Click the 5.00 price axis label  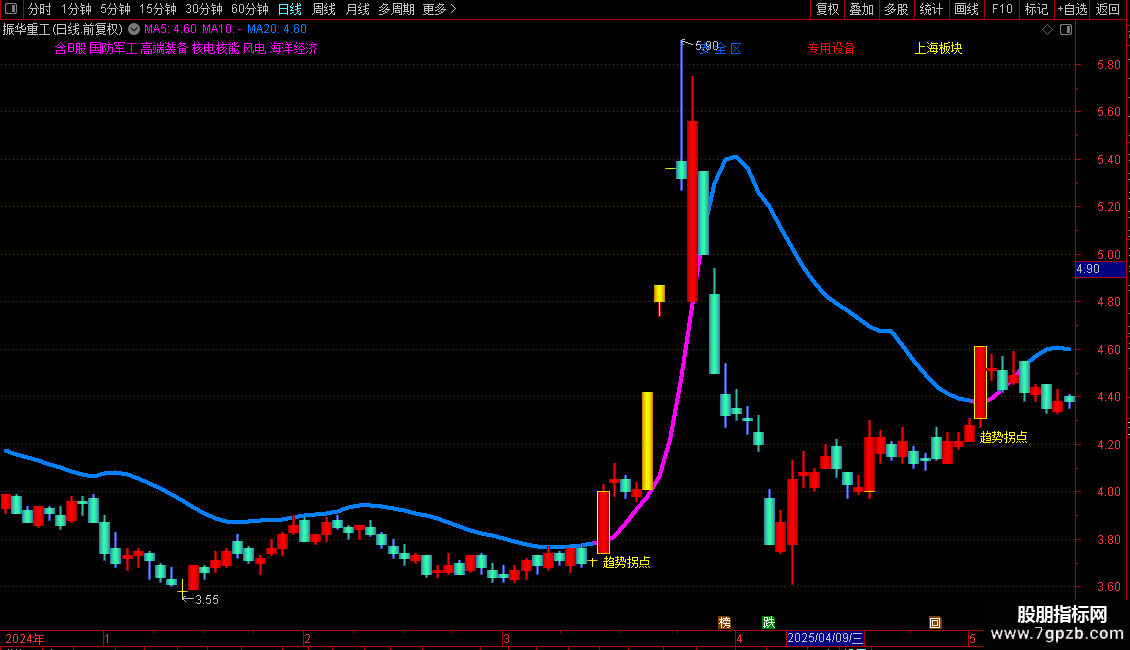1108,254
